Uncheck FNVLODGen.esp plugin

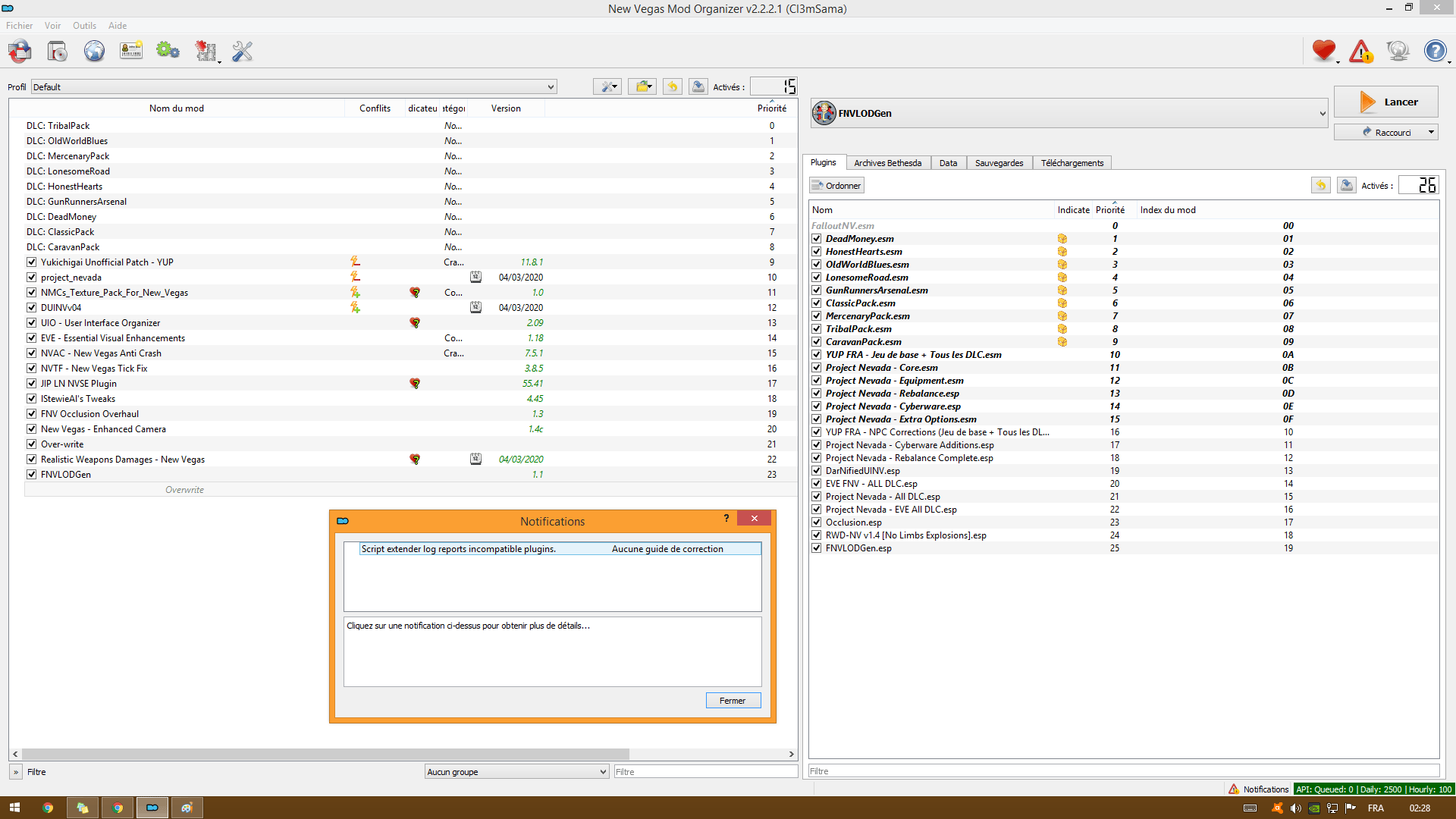point(817,548)
